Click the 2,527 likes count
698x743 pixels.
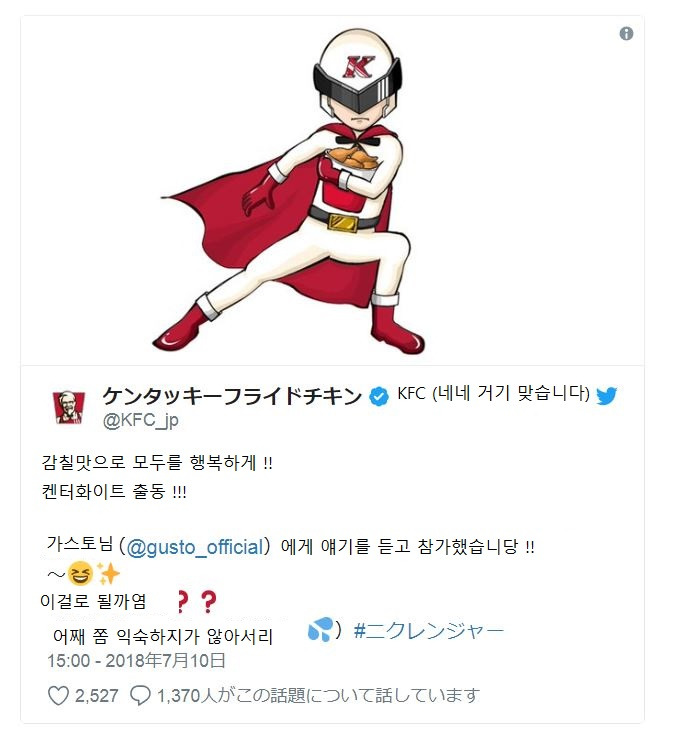click(97, 696)
